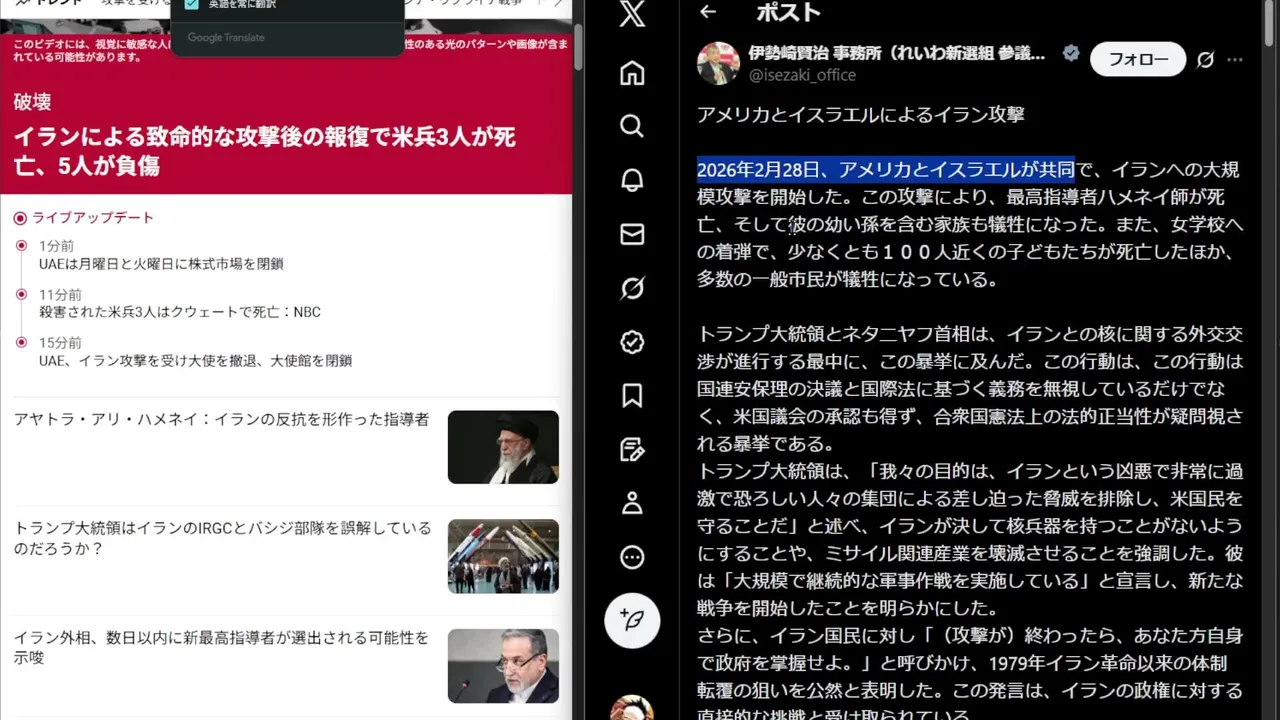Open Profile person icon in X sidebar

pos(632,503)
